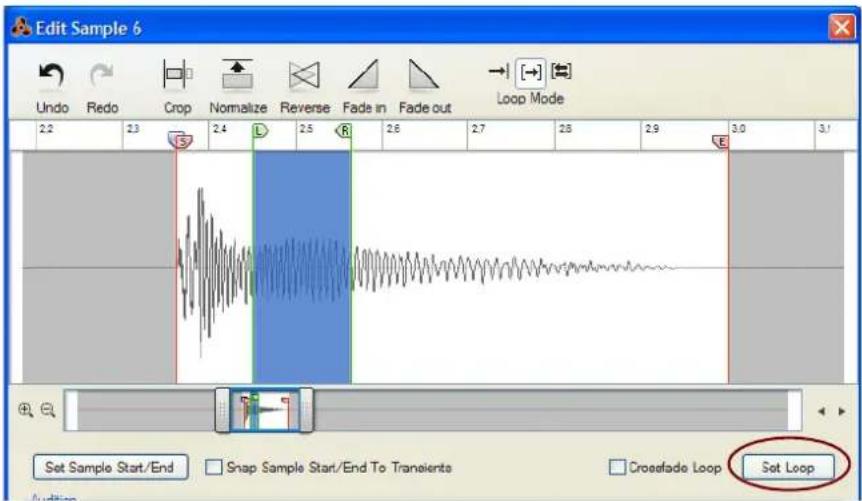This screenshot has width=862, height=501.
Task: Click the Loop Mode label
Action: tap(531, 99)
